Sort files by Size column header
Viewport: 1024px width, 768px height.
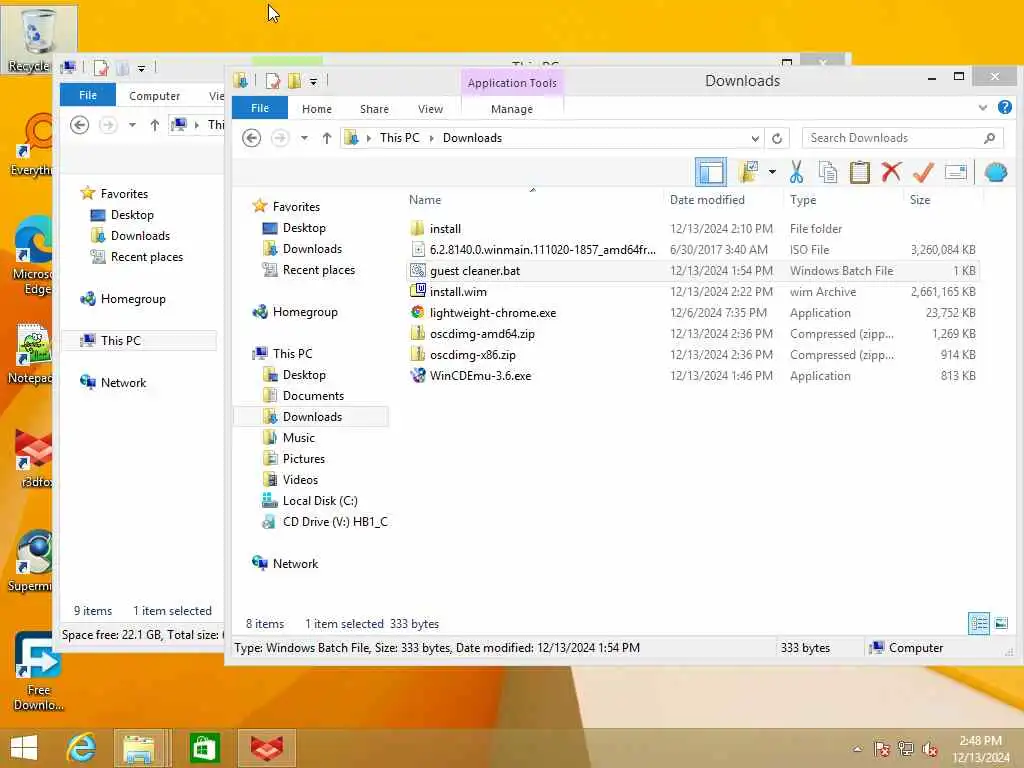(920, 200)
